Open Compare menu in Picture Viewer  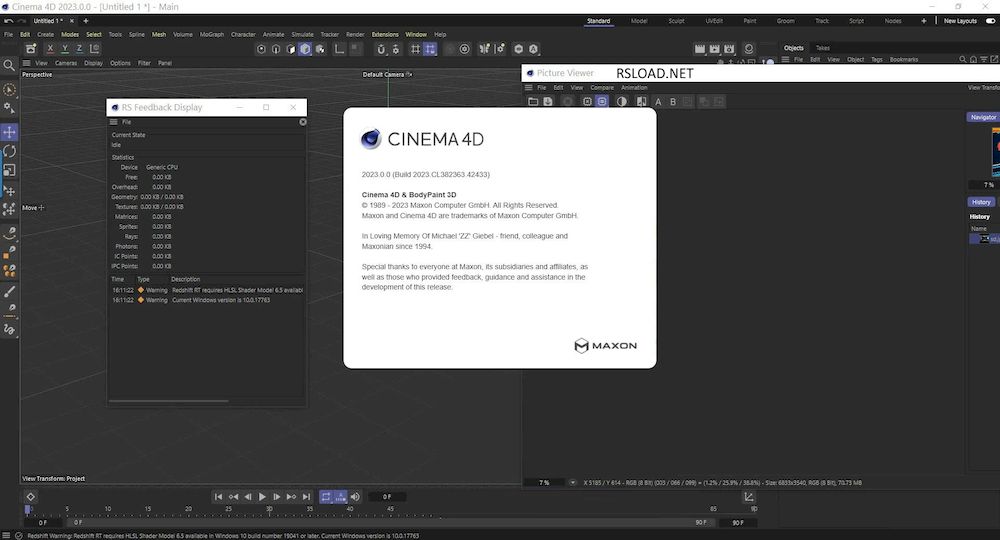point(601,87)
